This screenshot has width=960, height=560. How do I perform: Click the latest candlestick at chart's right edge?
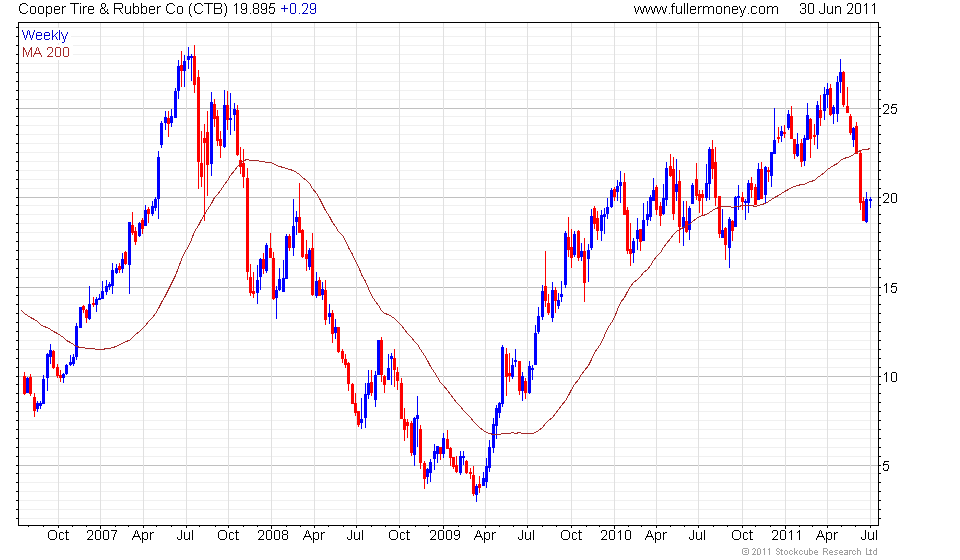(x=870, y=201)
